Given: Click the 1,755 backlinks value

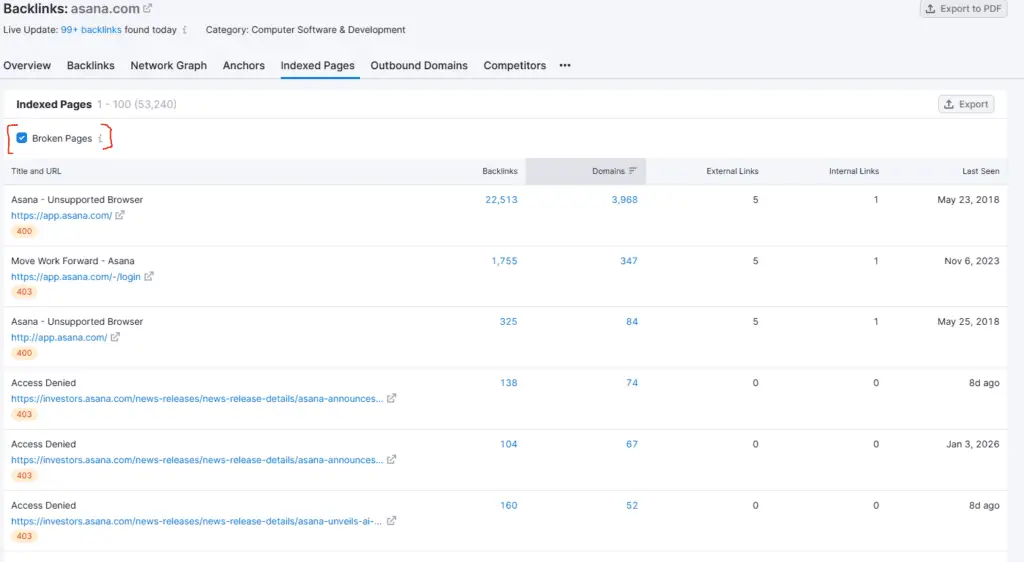Looking at the screenshot, I should point(504,260).
